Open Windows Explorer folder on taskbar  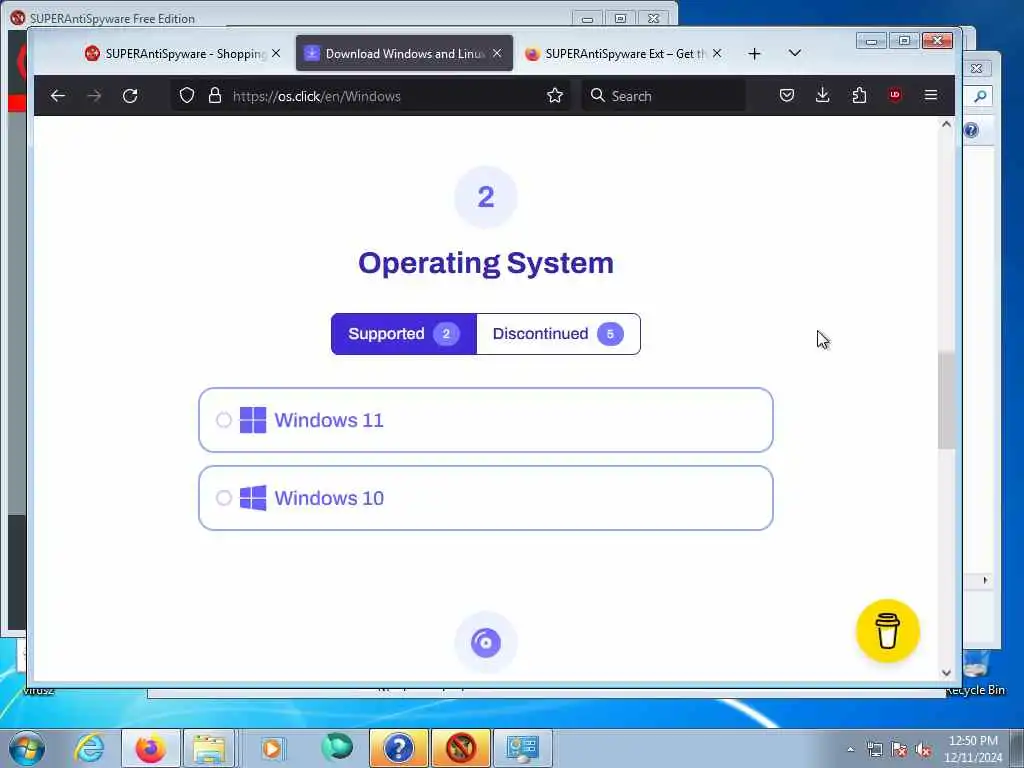tap(209, 748)
